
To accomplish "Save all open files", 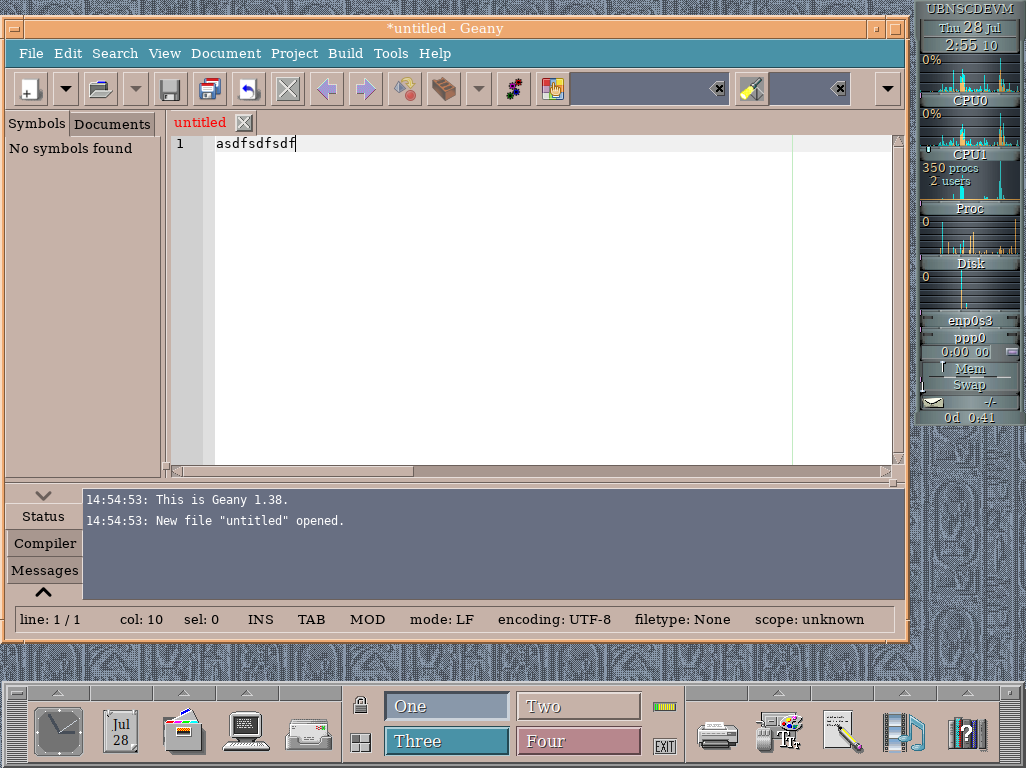I will point(207,89).
